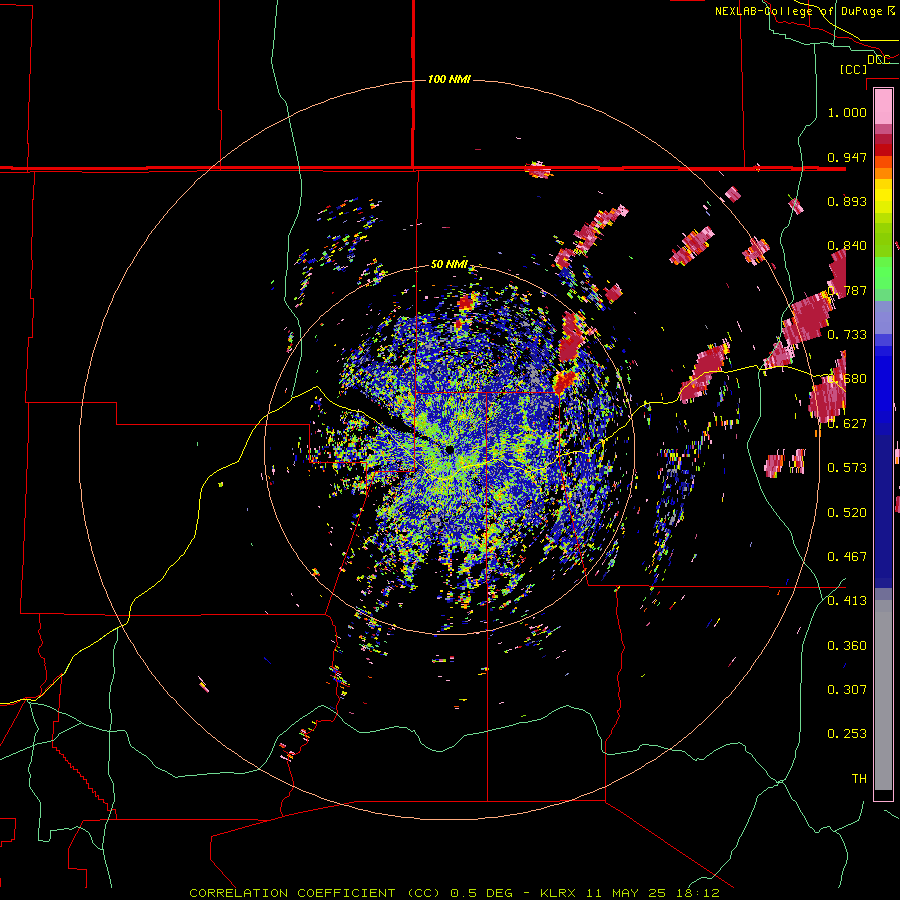Click the 0.413 scale value
The width and height of the screenshot is (900, 900).
tap(847, 601)
